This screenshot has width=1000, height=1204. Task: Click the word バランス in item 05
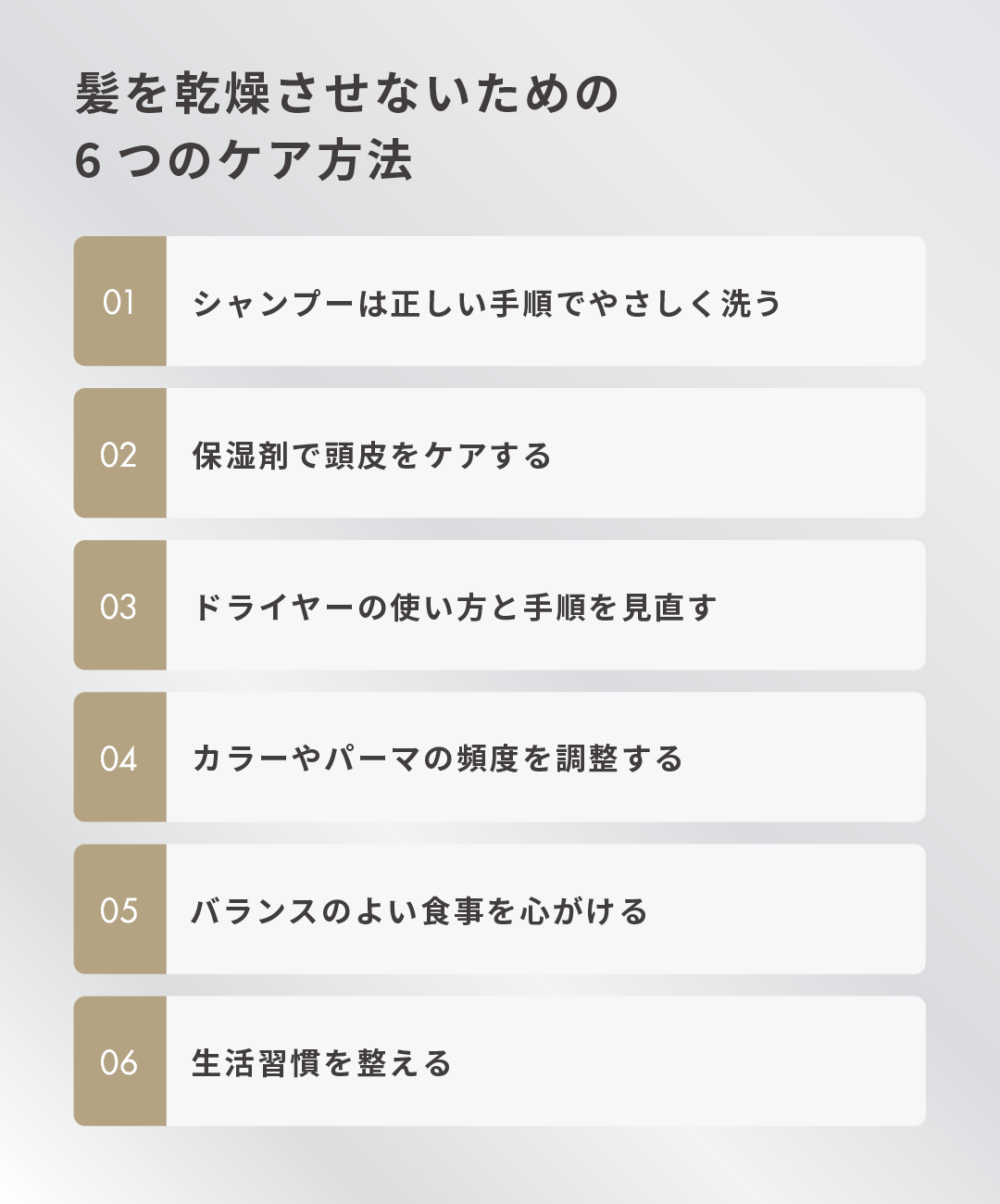[x=256, y=910]
